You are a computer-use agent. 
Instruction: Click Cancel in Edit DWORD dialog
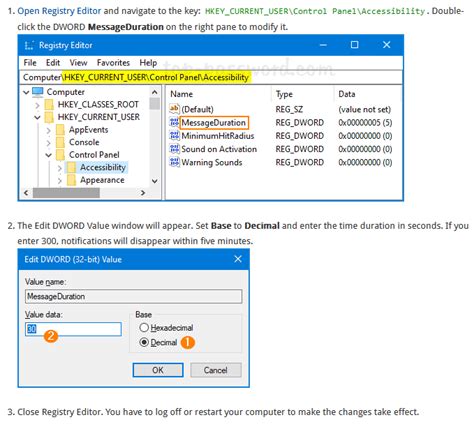click(216, 370)
